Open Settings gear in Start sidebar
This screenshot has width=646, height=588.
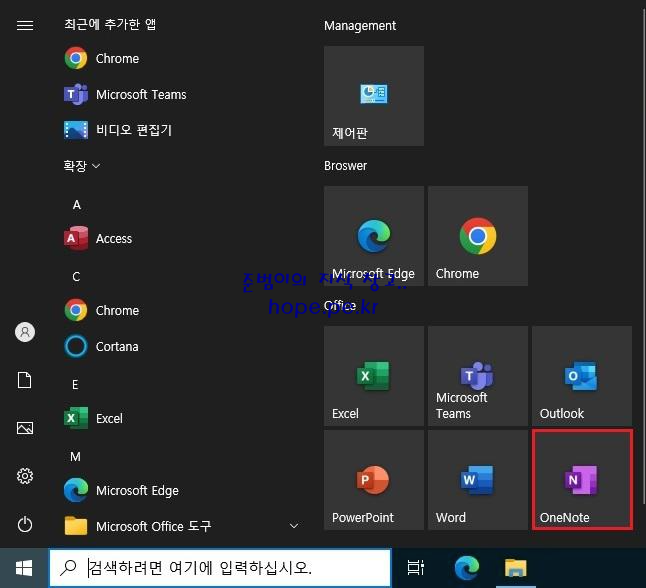25,476
